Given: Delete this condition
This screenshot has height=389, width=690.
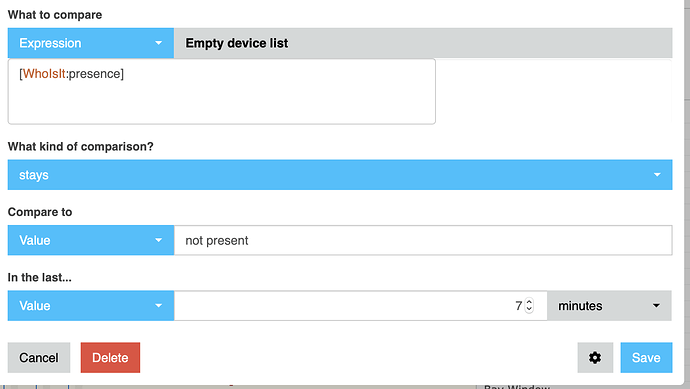Looking at the screenshot, I should point(110,357).
